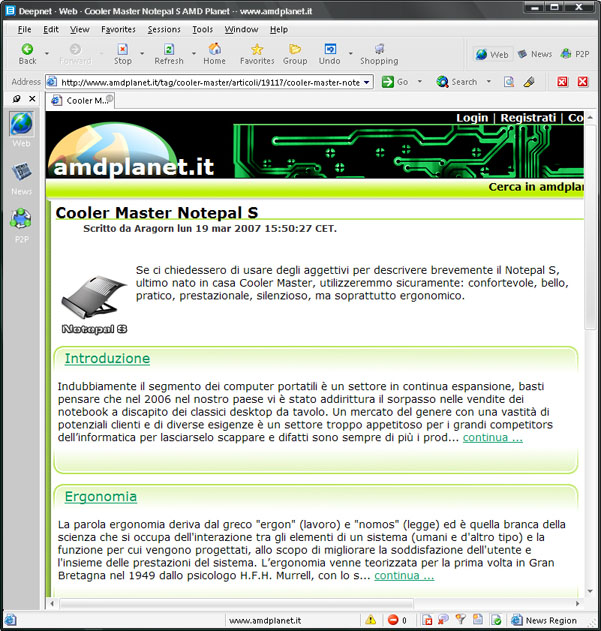Switch to News mode in top-right toolbar

(x=535, y=54)
